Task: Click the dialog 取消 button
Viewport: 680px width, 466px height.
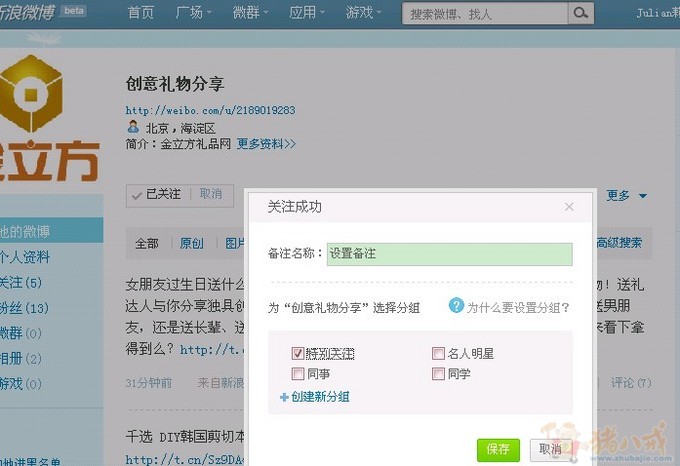Action: click(550, 450)
